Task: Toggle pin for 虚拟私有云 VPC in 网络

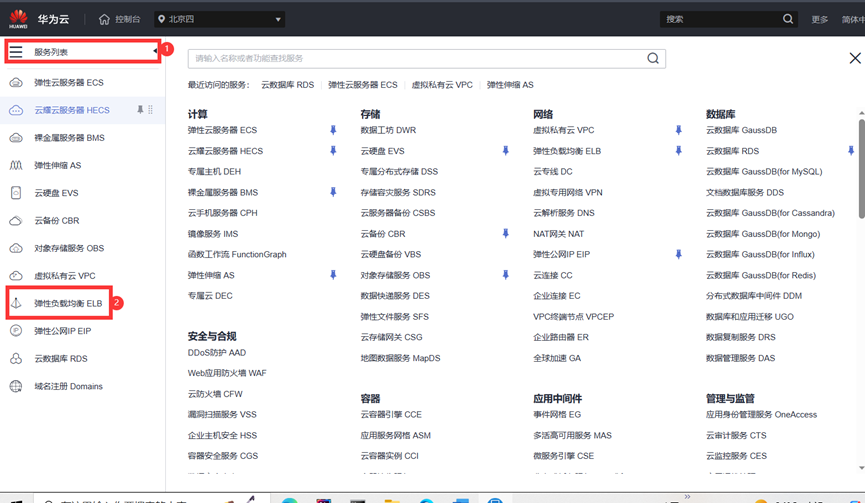Action: [x=679, y=130]
